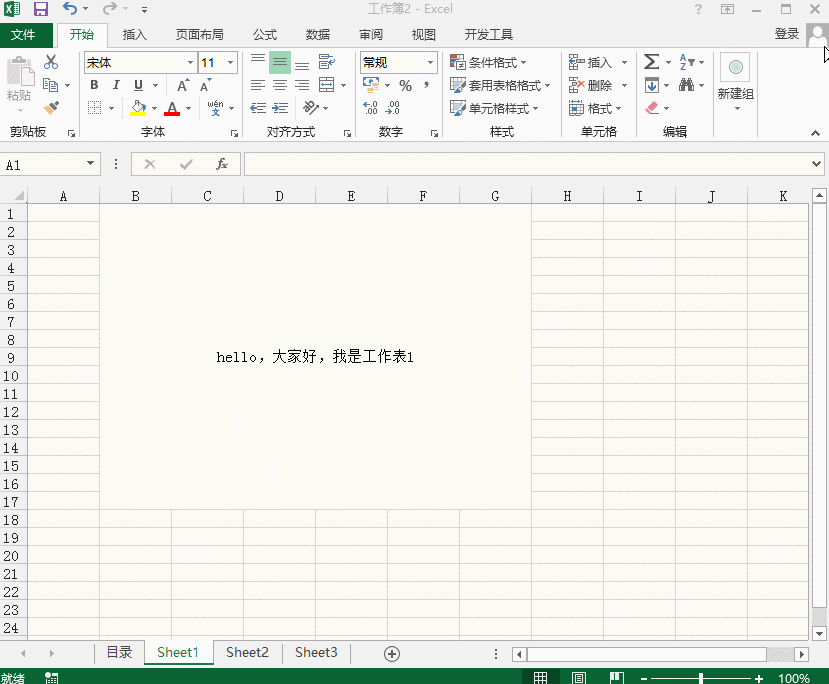
Task: Switch to the 插入 Insert tab
Action: click(x=134, y=35)
